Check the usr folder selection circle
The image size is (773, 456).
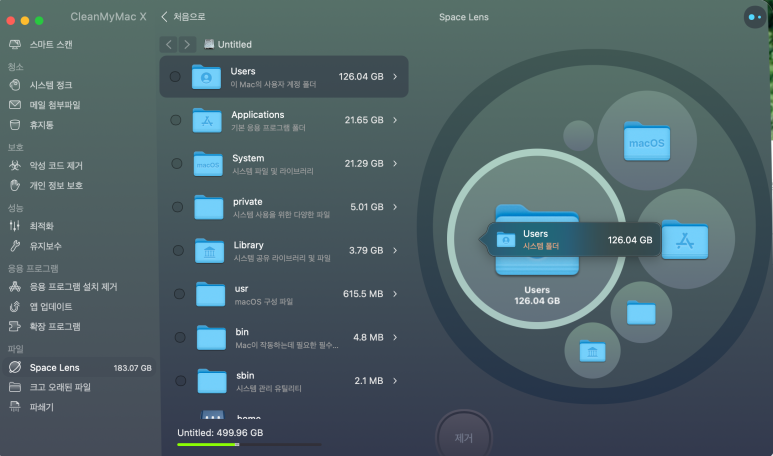coord(179,294)
